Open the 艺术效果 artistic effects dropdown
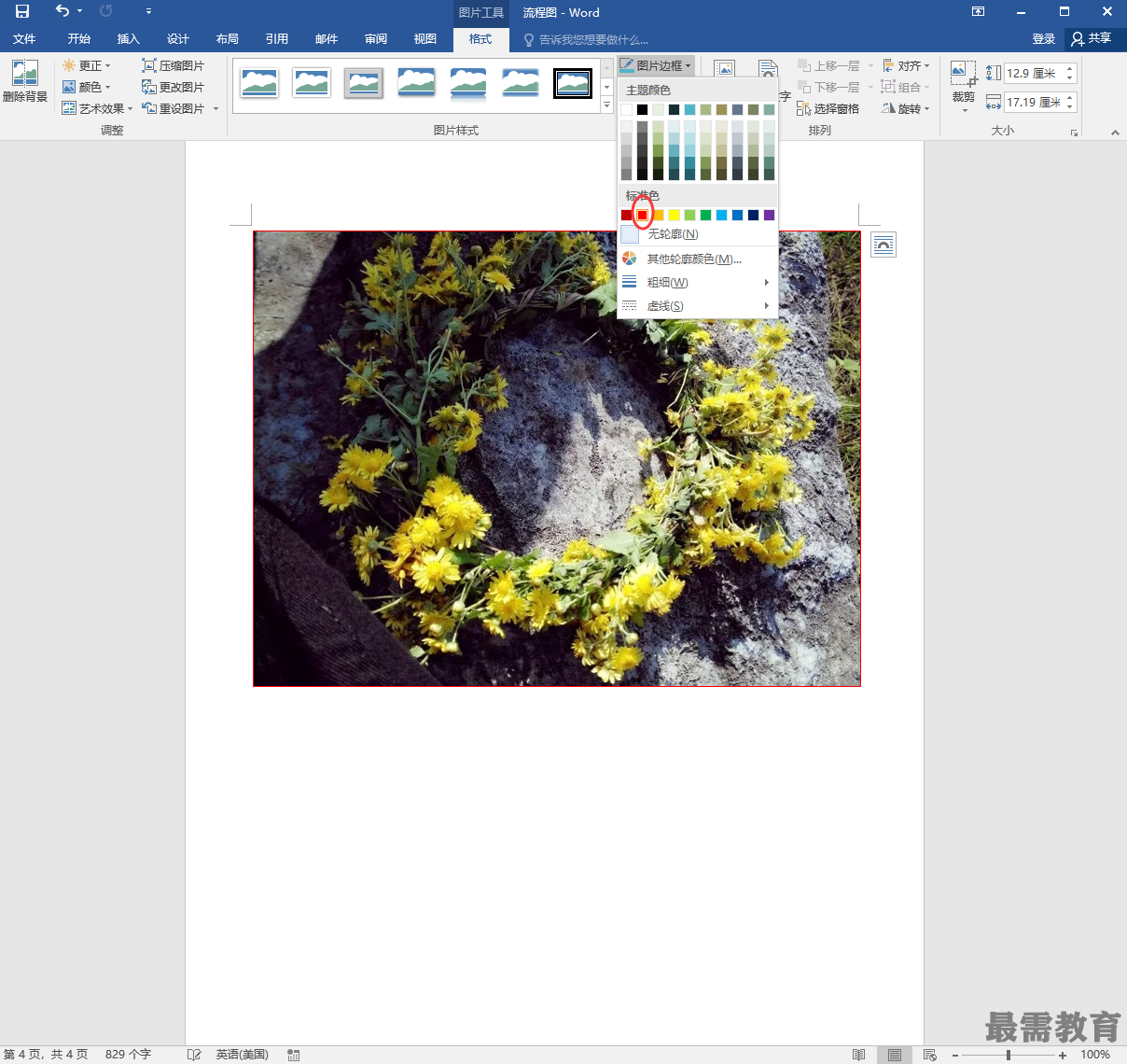This screenshot has height=1064, width=1127. point(97,108)
